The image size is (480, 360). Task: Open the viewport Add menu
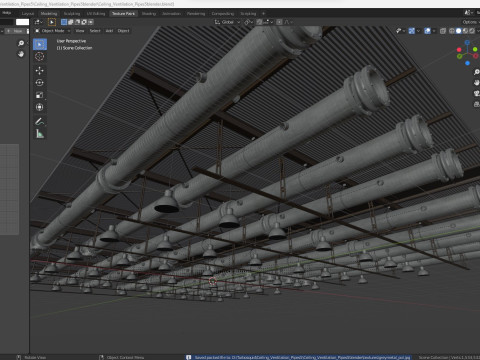[x=109, y=31]
